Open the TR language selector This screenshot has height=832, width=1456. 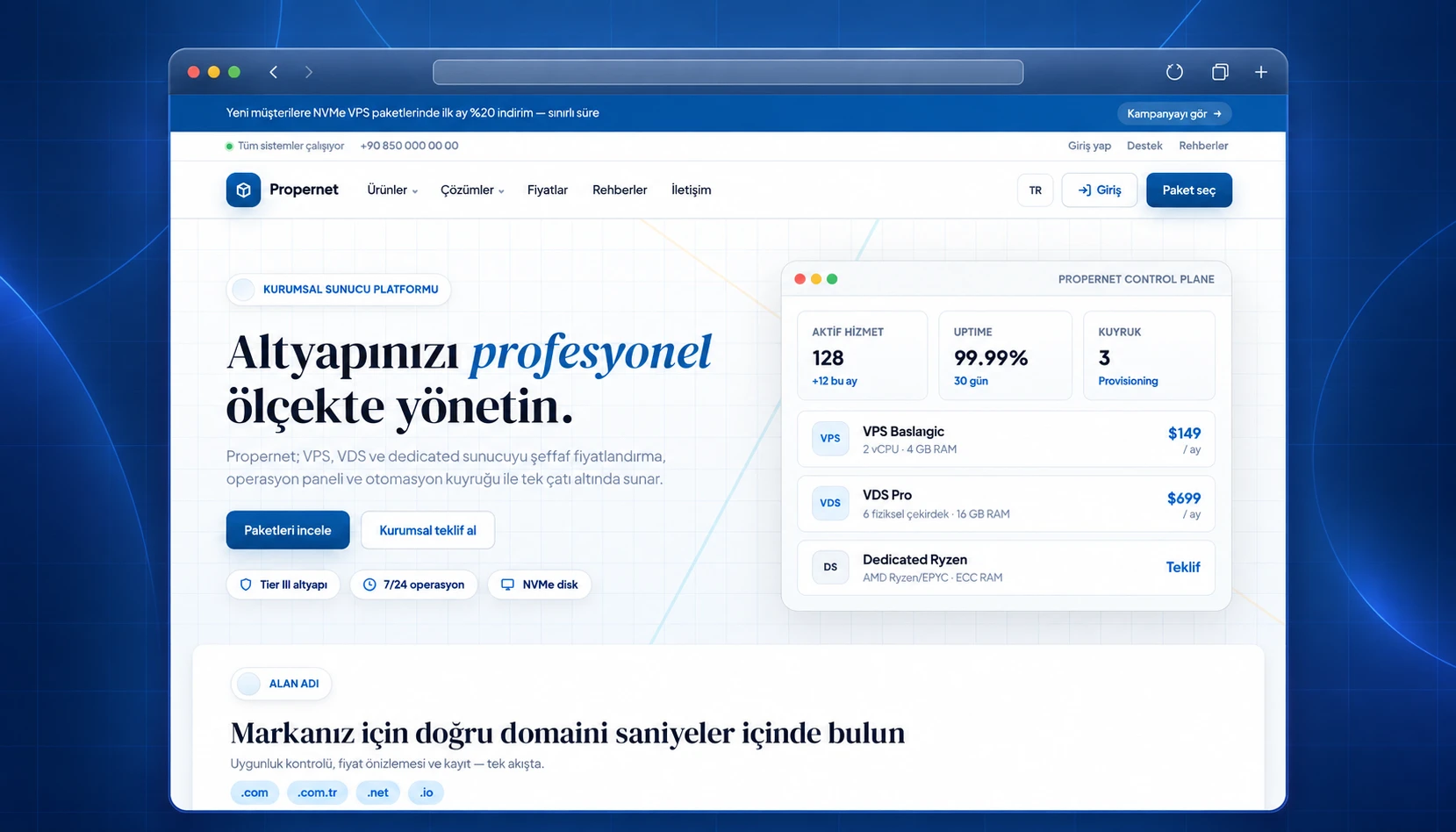[x=1036, y=190]
